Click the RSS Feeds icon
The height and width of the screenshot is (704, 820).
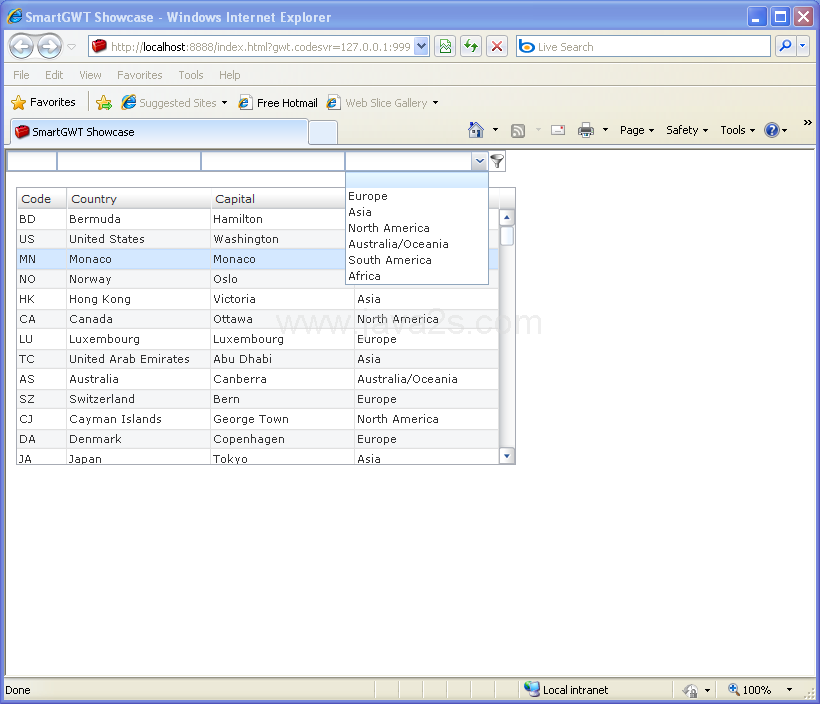(518, 130)
